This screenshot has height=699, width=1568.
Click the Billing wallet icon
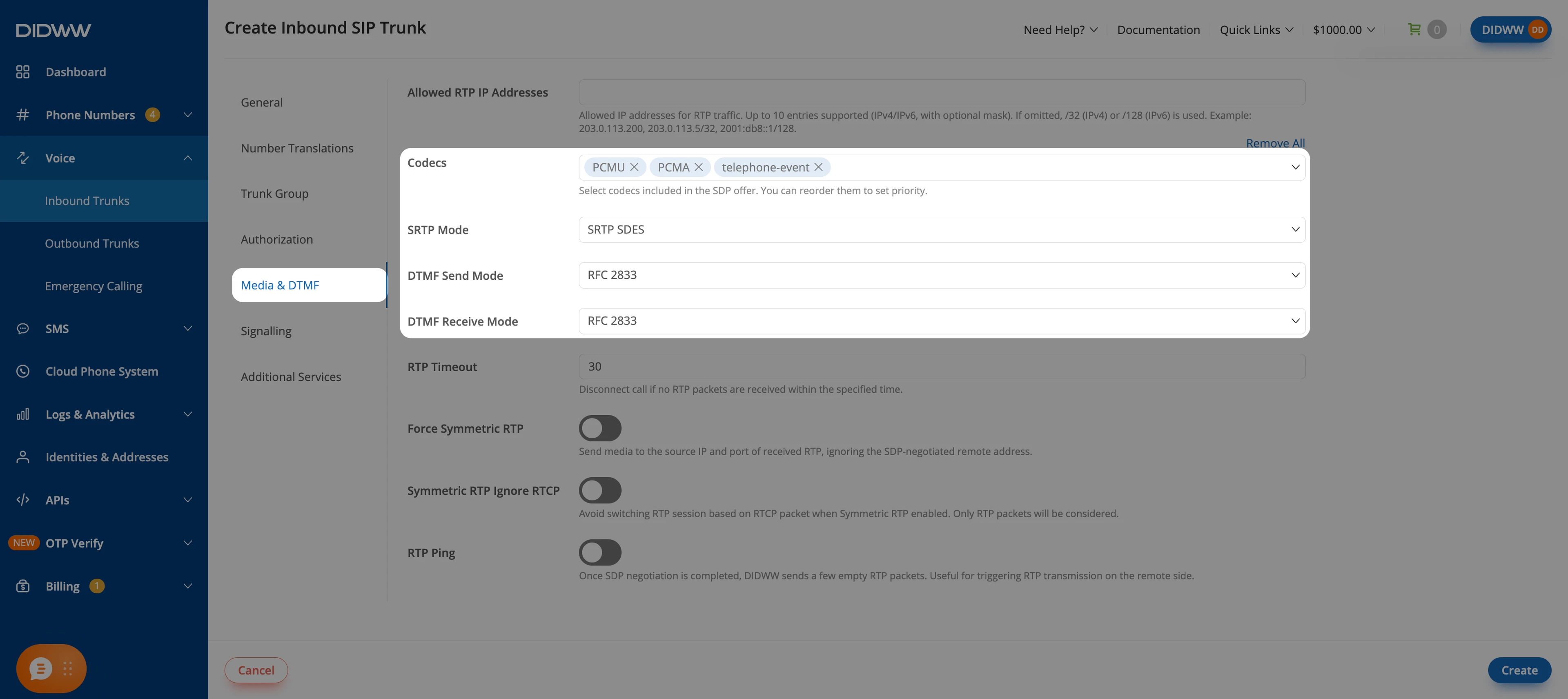tap(22, 586)
